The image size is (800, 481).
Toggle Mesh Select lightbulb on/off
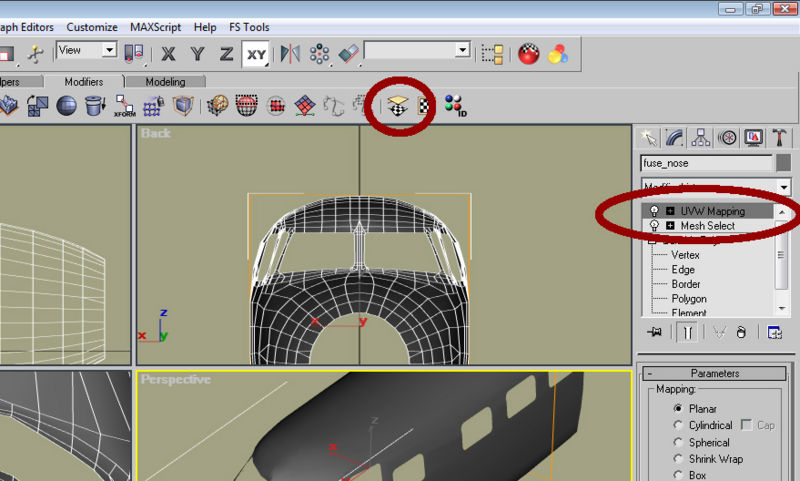click(654, 225)
